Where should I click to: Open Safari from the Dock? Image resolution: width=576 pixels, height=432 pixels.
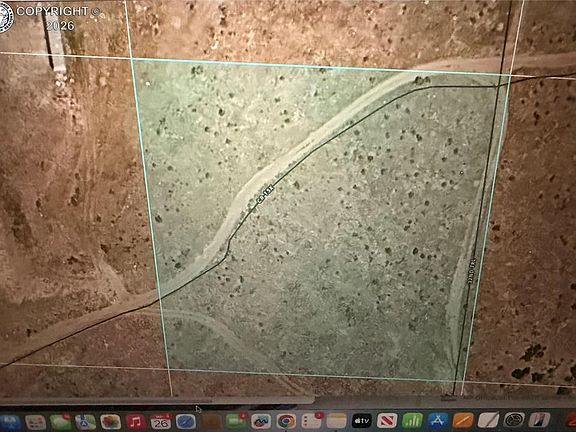pyautogui.click(x=186, y=421)
